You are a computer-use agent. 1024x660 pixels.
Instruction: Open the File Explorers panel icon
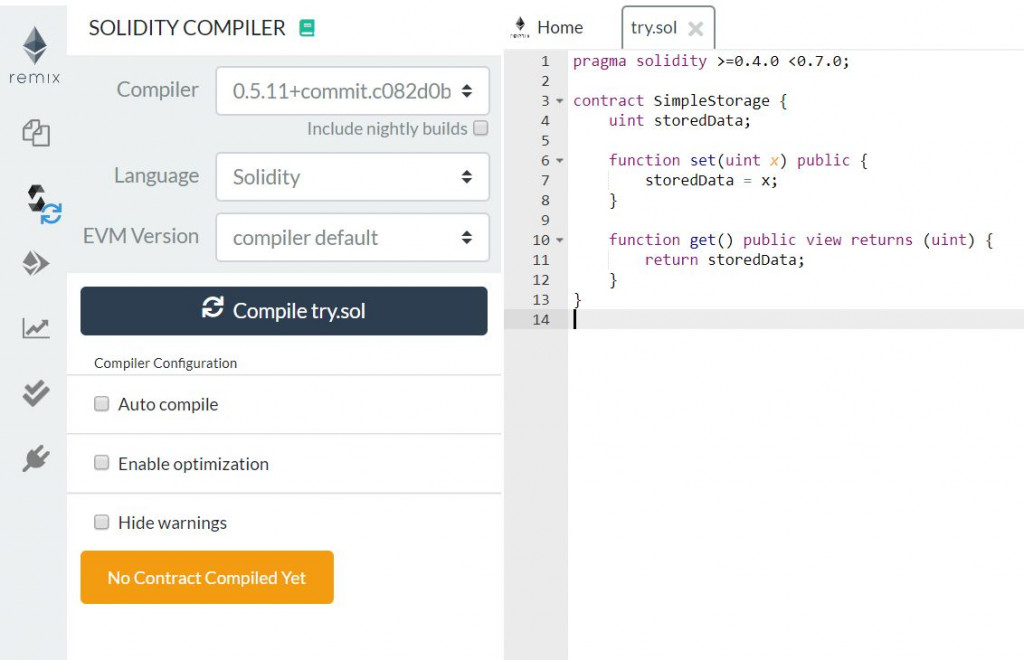point(36,133)
